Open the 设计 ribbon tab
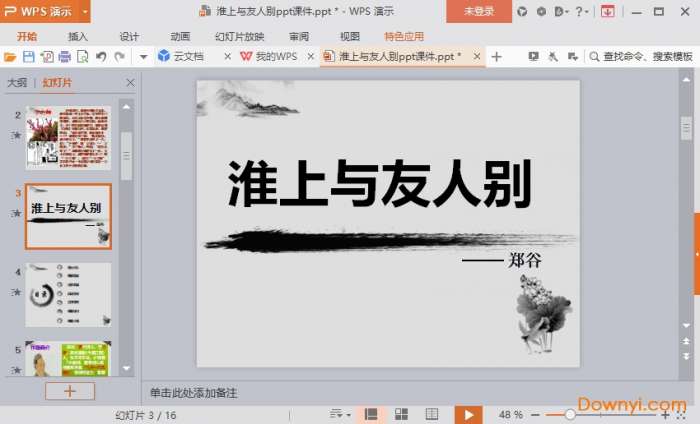Image resolution: width=700 pixels, height=424 pixels. tap(129, 36)
